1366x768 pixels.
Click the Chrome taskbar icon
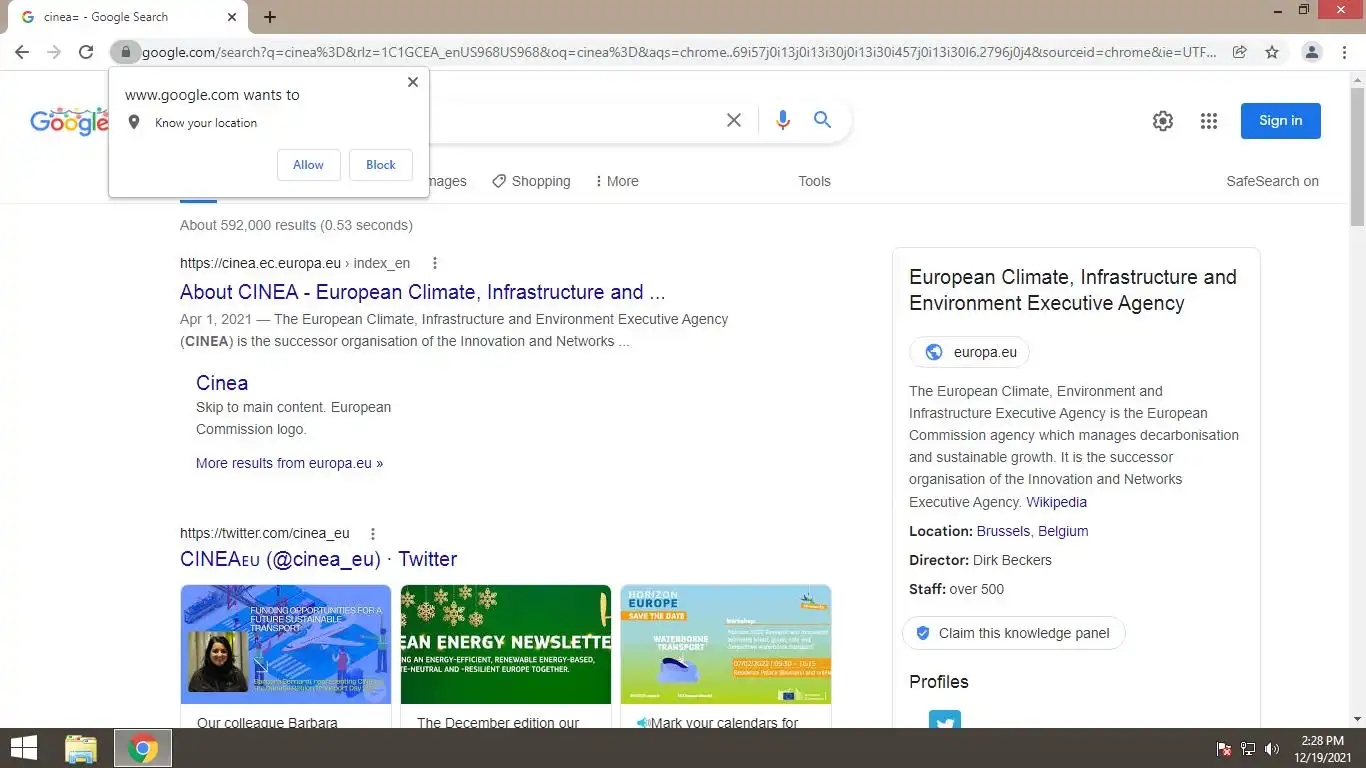tap(143, 748)
